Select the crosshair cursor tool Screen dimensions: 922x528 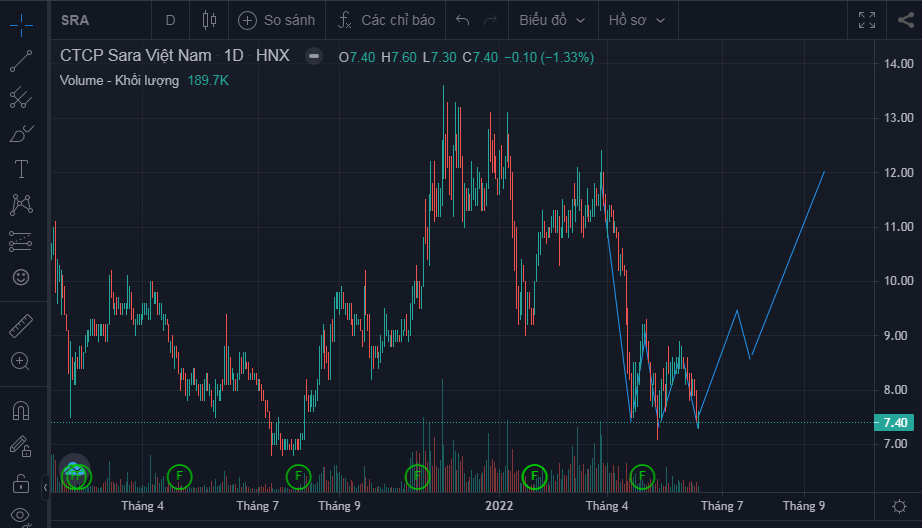point(20,21)
